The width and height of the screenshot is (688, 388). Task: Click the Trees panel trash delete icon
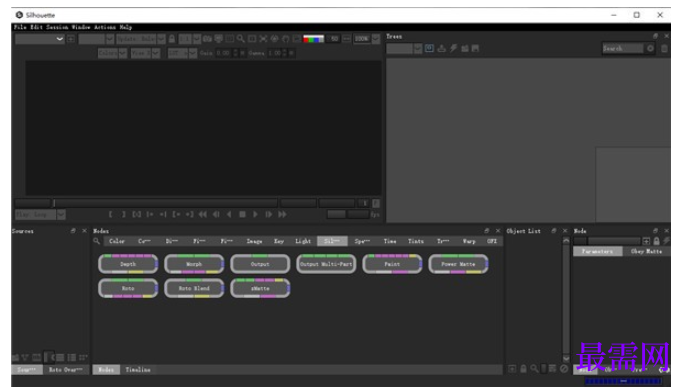(664, 49)
